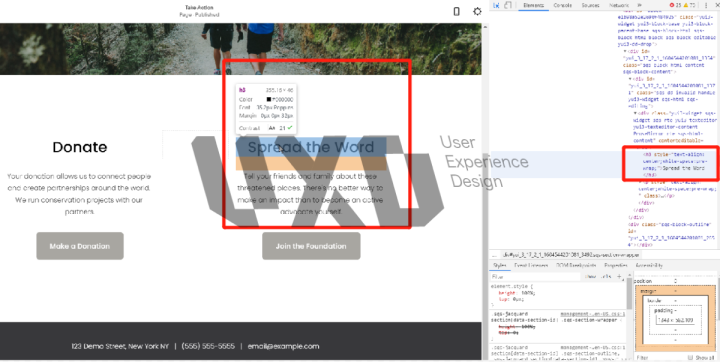The image size is (720, 362).
Task: Enable the Show all checkbox
Action: (690, 357)
